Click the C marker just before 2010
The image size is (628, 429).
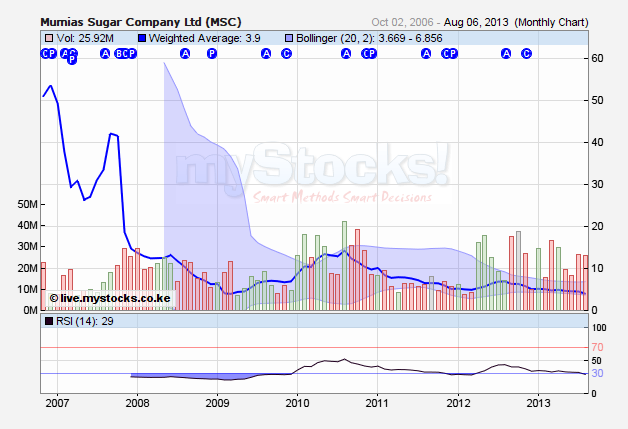286,53
